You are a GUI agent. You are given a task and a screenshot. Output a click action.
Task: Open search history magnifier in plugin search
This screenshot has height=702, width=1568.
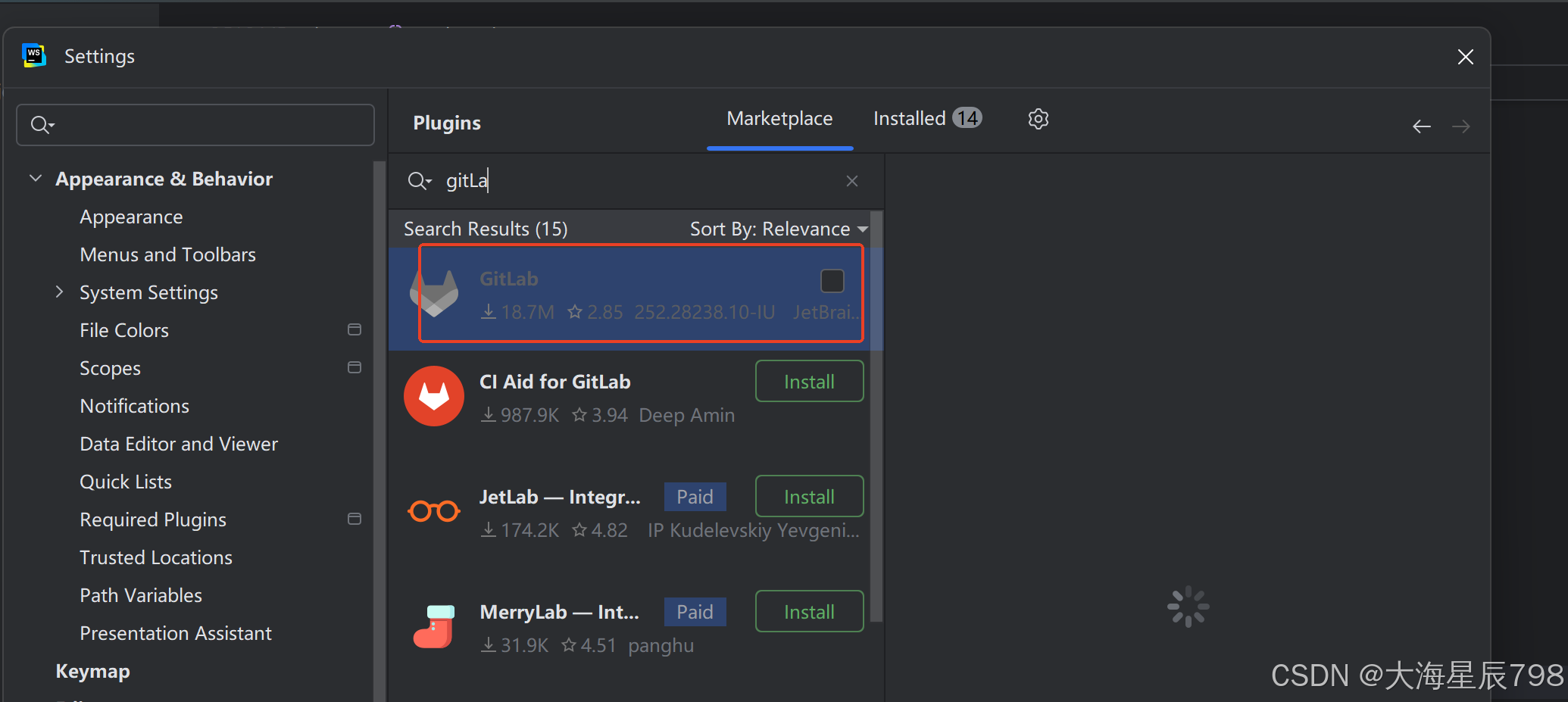tap(419, 181)
